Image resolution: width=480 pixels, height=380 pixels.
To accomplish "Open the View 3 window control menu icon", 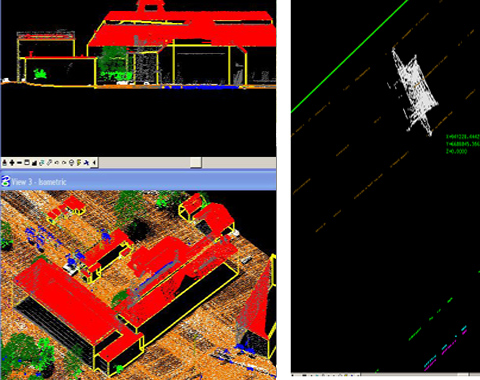I will coord(6,181).
